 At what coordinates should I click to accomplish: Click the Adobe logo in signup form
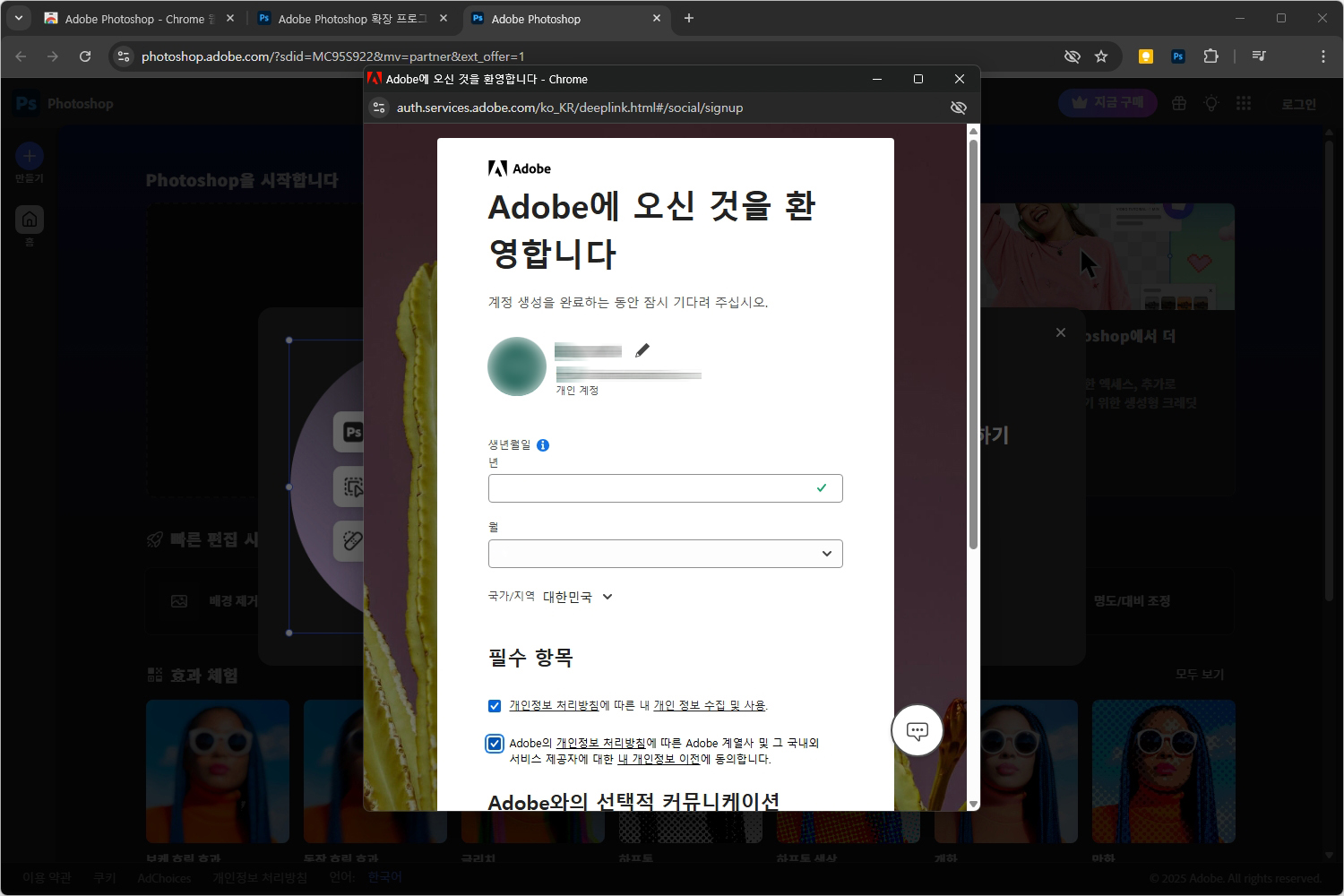tap(520, 168)
